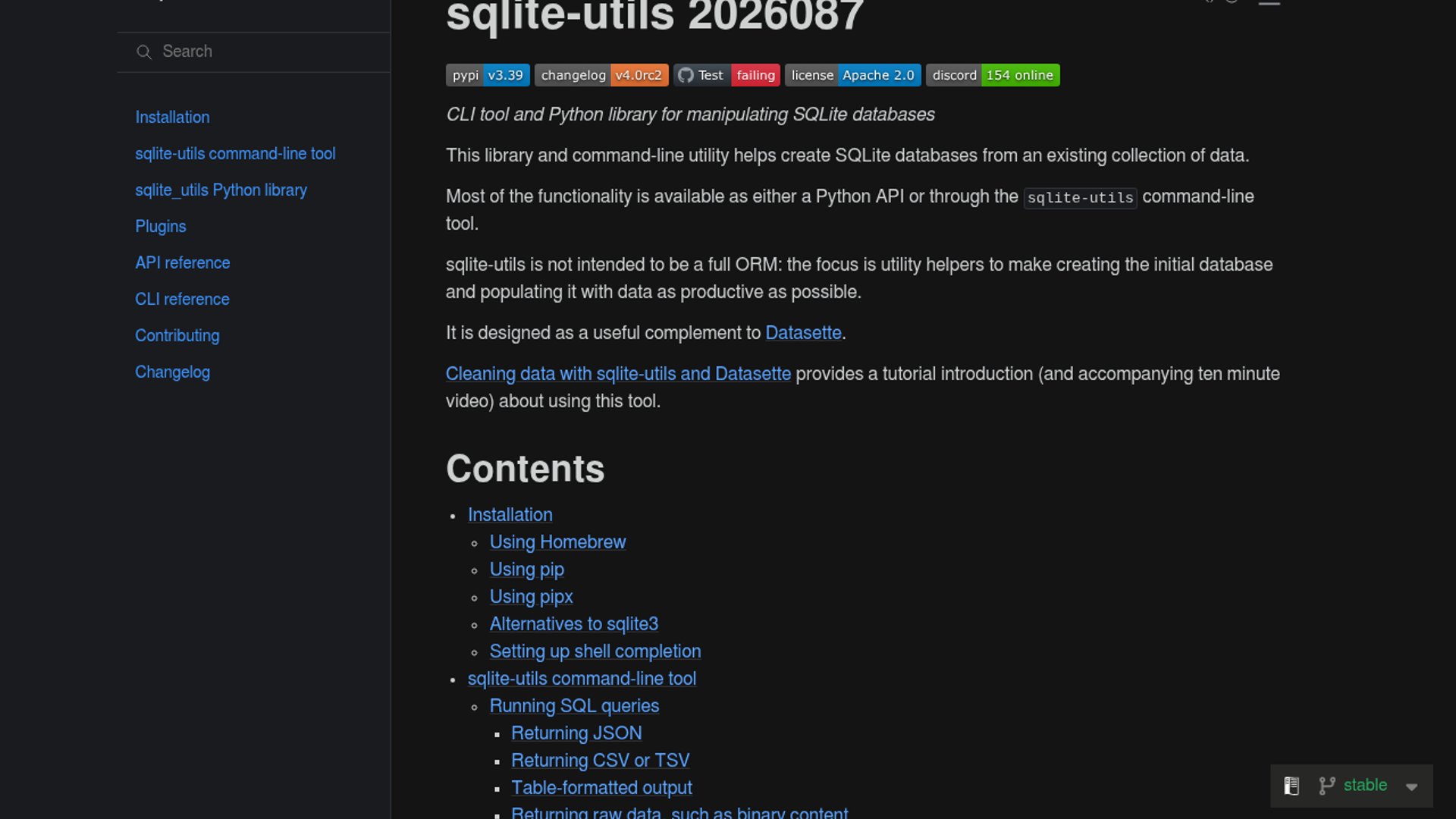Click the sqlite-utils inline code text

tap(1080, 198)
